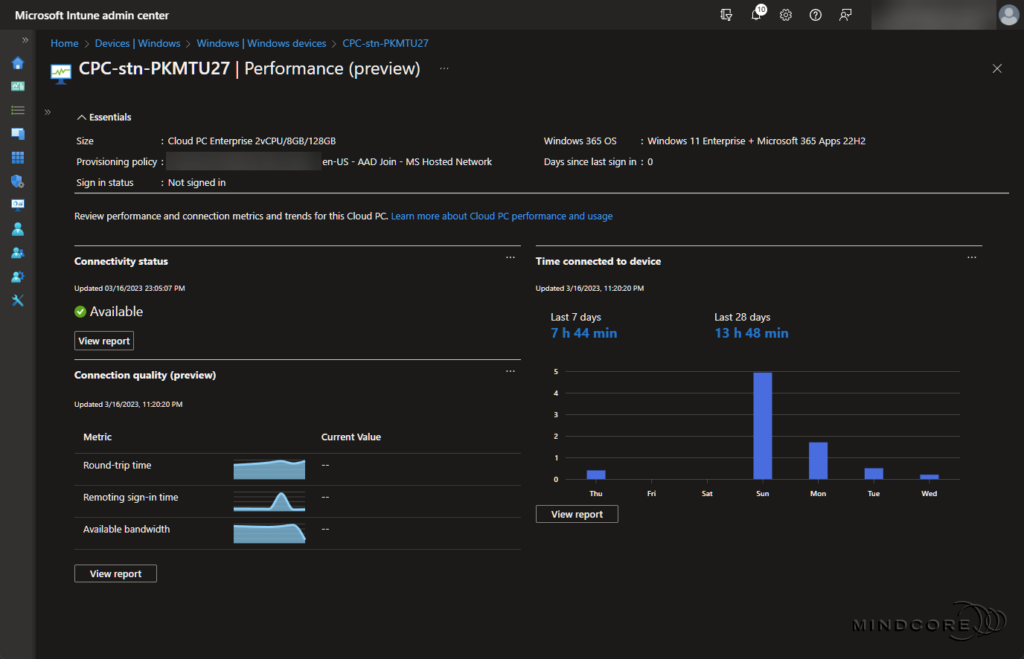The image size is (1024, 659).
Task: Select the Tenant administration icon
Action: (17, 276)
